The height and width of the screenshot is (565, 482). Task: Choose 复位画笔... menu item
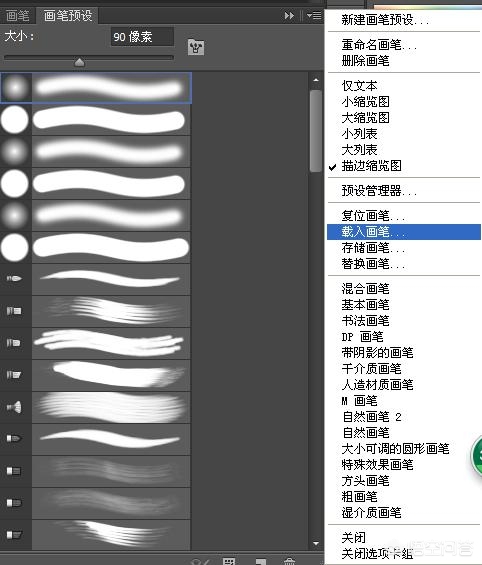click(x=373, y=216)
